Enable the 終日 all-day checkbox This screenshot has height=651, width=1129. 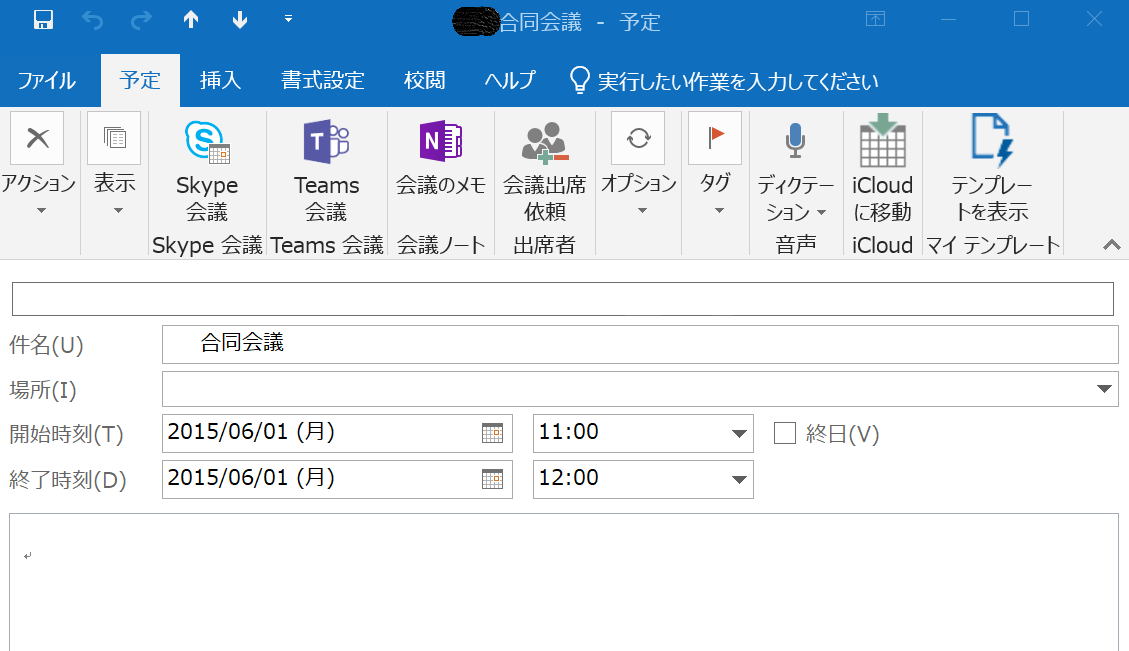pos(785,434)
